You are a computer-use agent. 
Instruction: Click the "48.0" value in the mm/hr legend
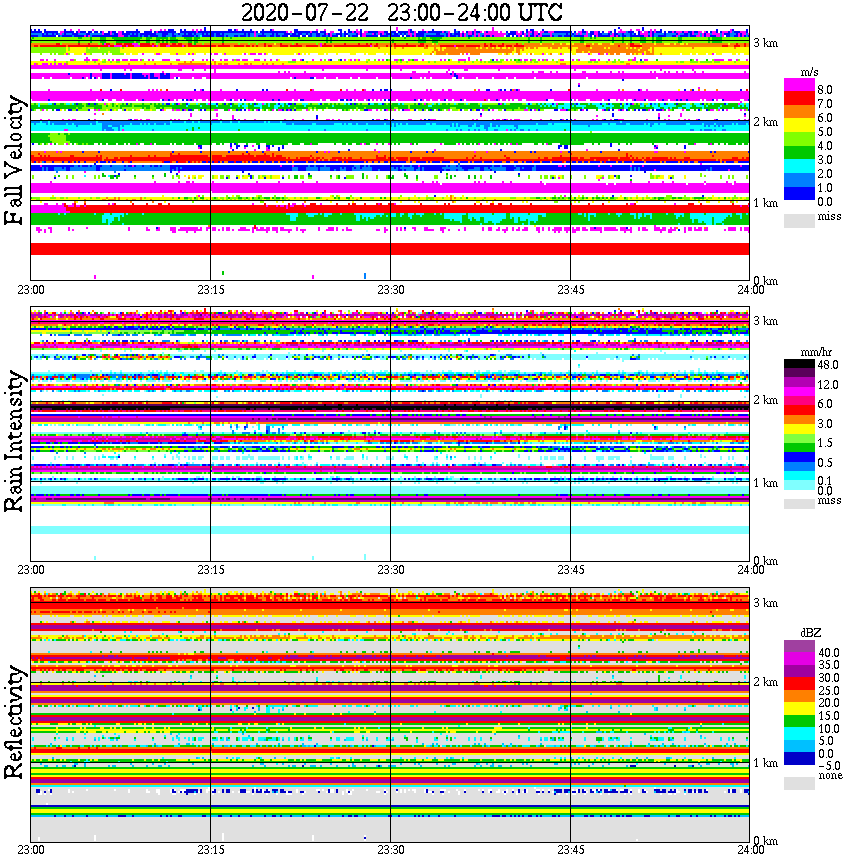(x=827, y=365)
